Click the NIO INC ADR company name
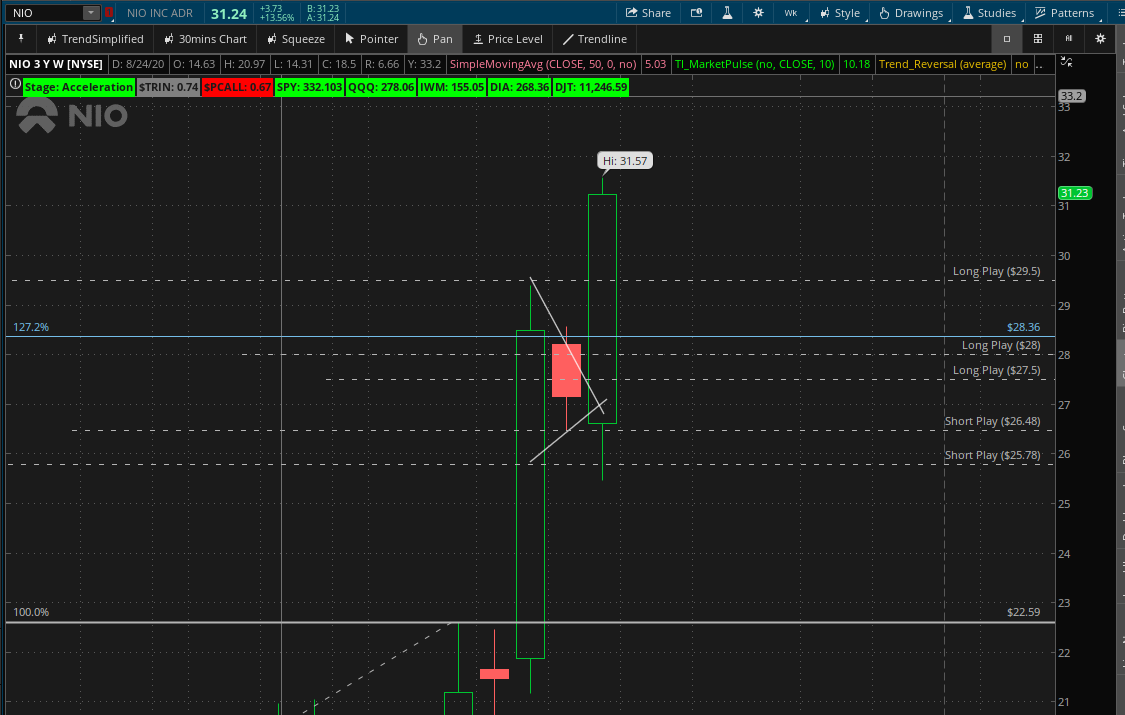Screen dimensions: 1125x715 pyautogui.click(x=159, y=13)
